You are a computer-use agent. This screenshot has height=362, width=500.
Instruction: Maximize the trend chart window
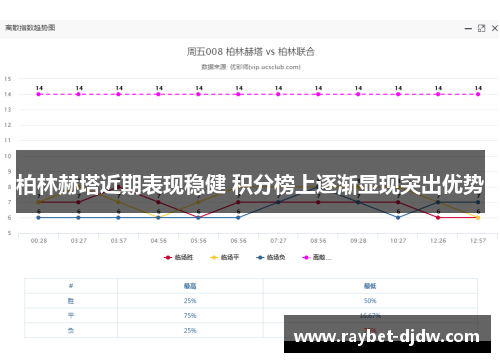point(481,28)
